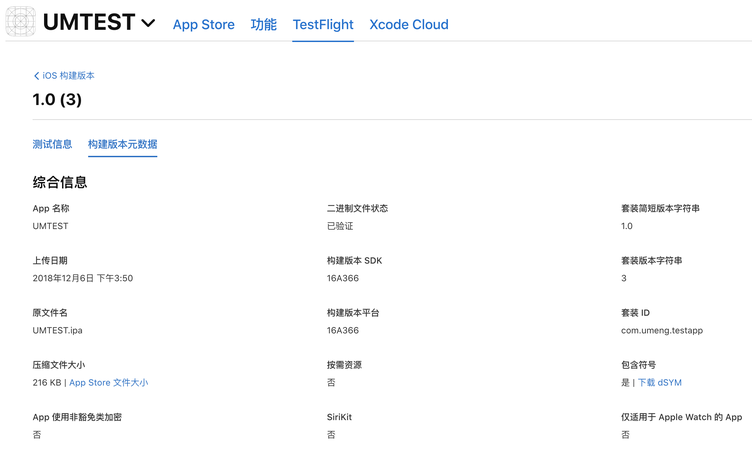This screenshot has width=752, height=454.
Task: Click the 构建版本平台 label
Action: click(x=353, y=313)
